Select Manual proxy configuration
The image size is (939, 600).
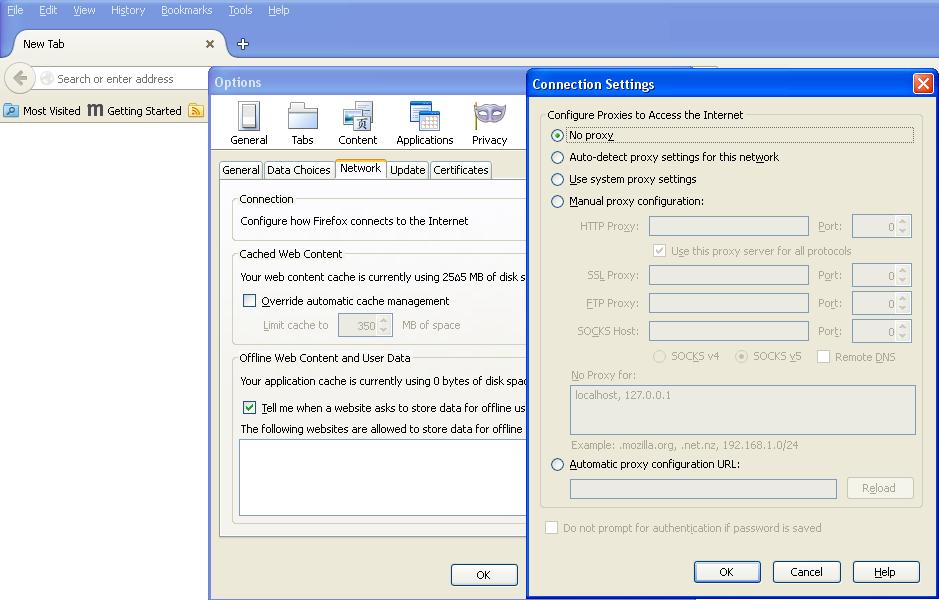coord(557,202)
